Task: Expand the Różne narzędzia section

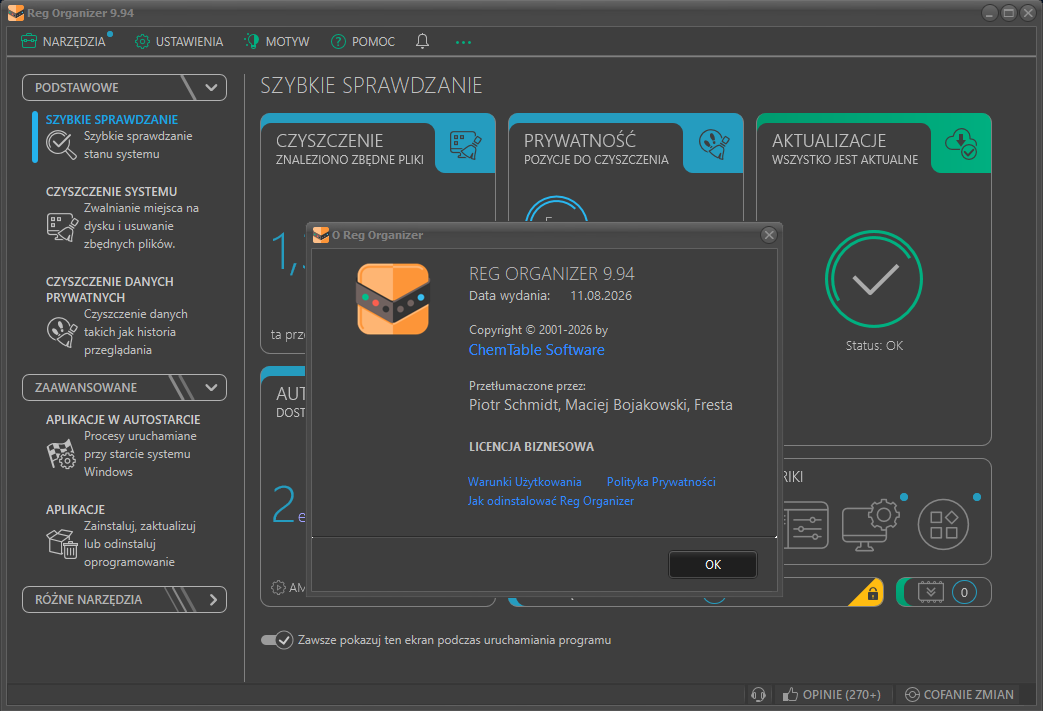Action: (x=124, y=599)
